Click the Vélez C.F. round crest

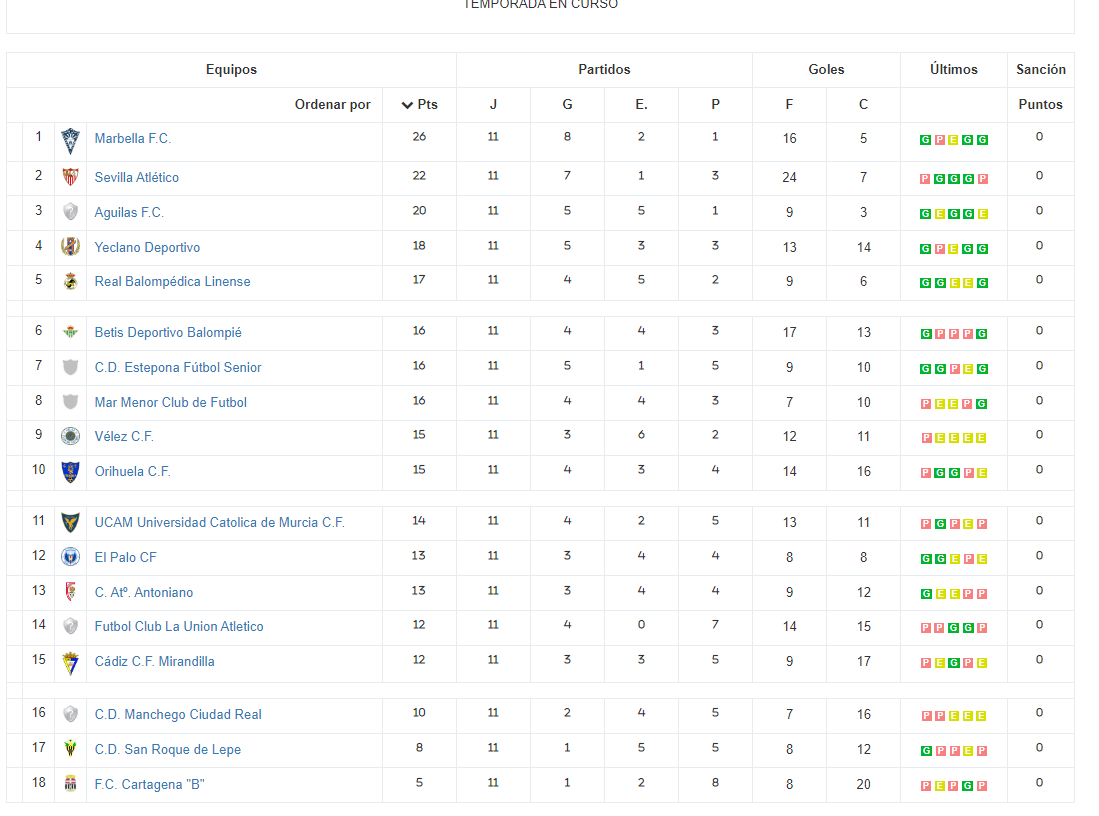click(x=70, y=436)
